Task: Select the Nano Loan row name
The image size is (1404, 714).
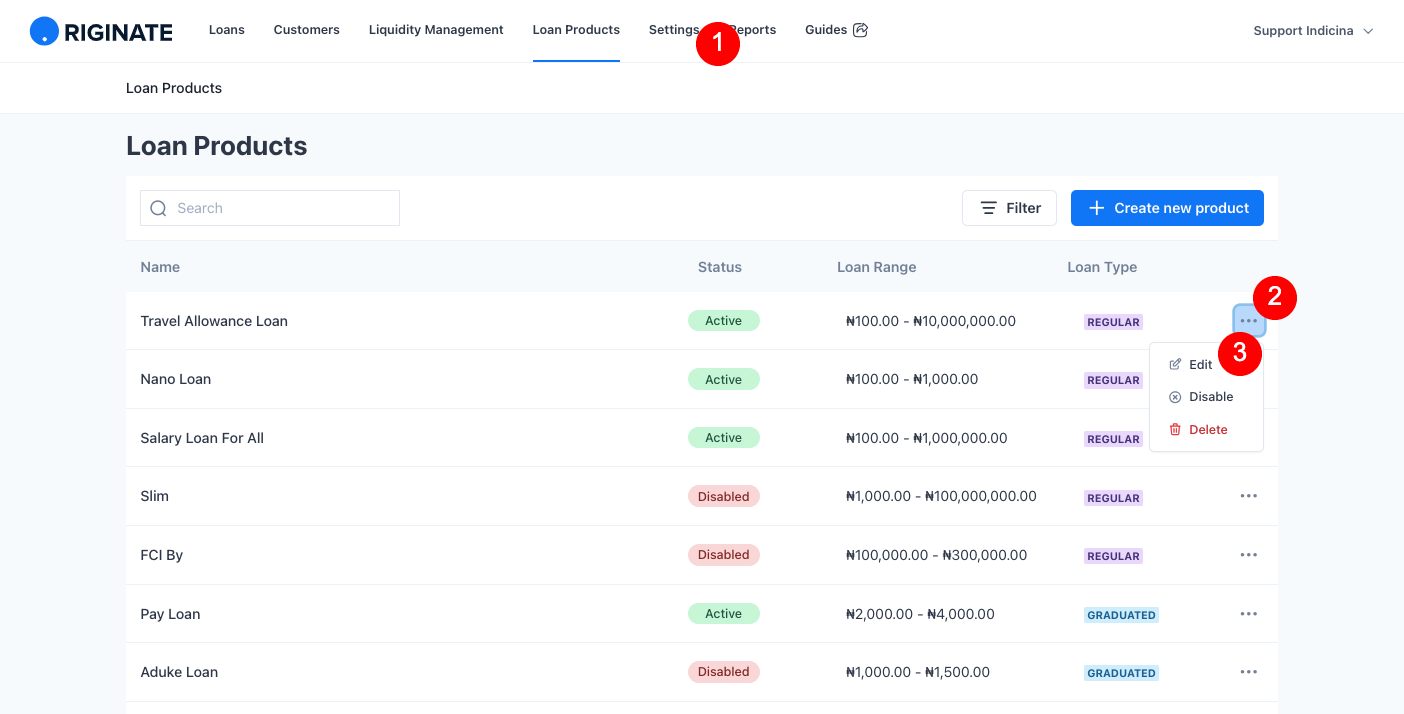Action: point(176,379)
